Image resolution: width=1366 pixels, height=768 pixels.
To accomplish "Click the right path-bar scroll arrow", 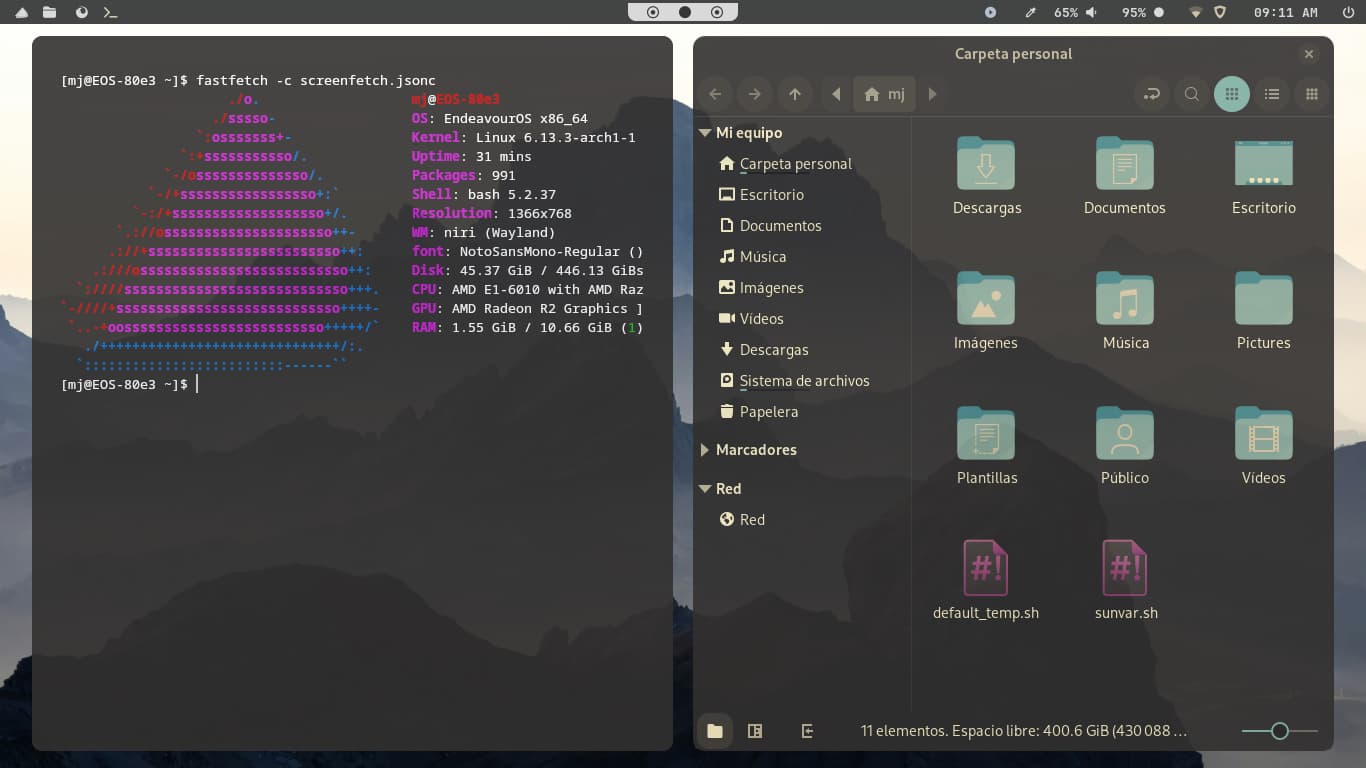I will [932, 94].
